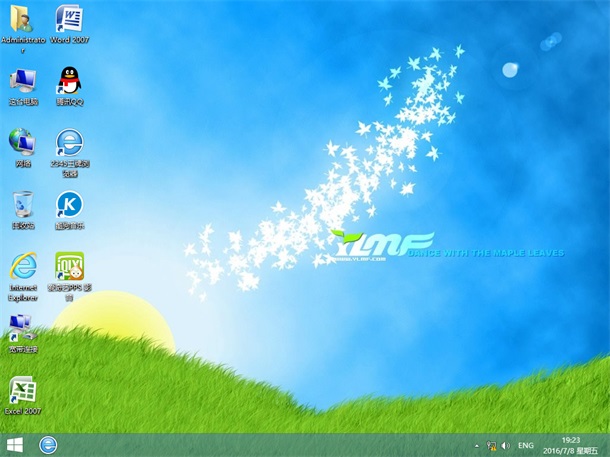Open the taskbar clock and date
The image size is (610, 457).
(x=572, y=445)
